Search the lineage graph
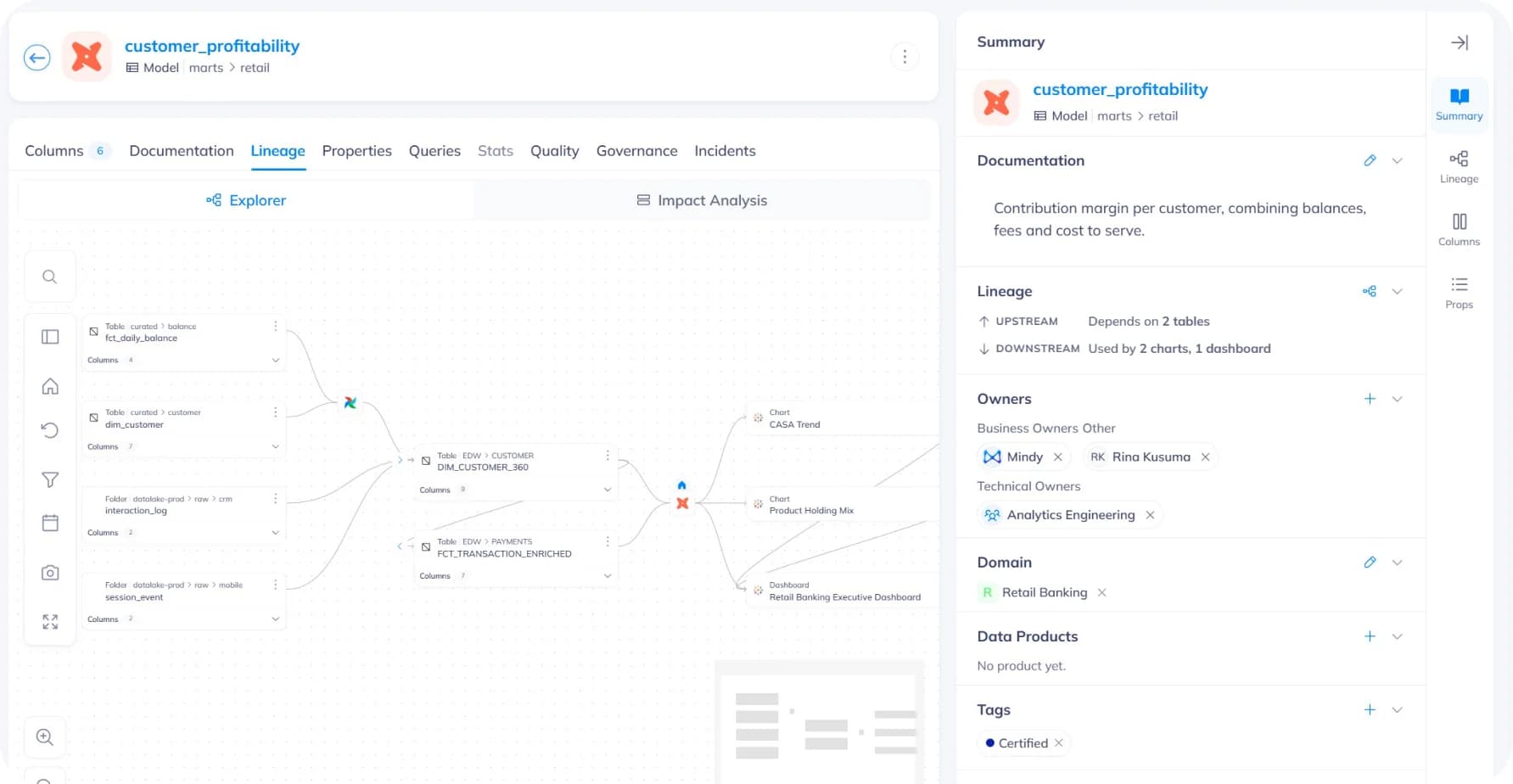This screenshot has width=1513, height=784. coord(50,277)
